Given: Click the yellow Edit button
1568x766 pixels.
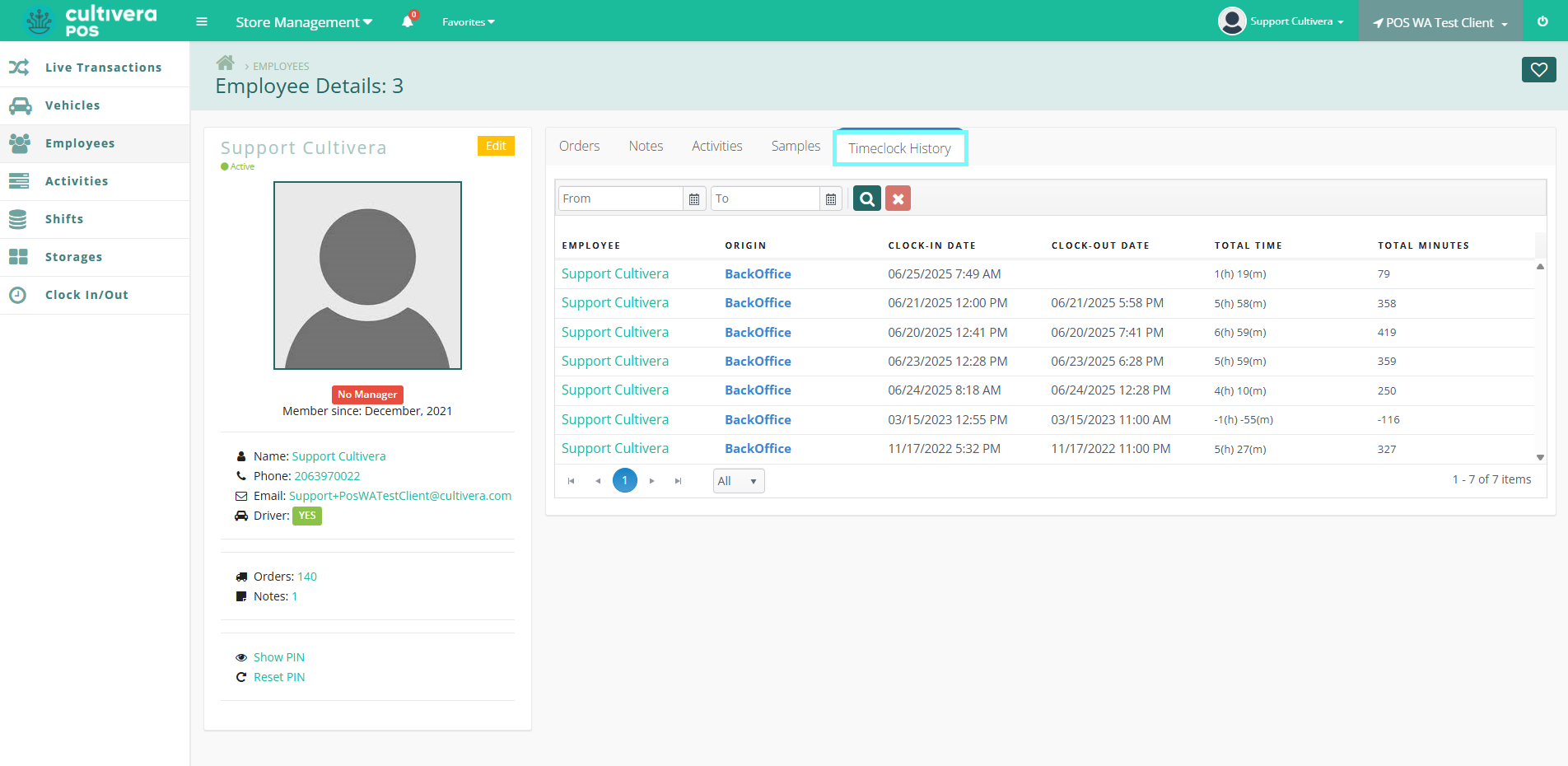Looking at the screenshot, I should [x=496, y=146].
